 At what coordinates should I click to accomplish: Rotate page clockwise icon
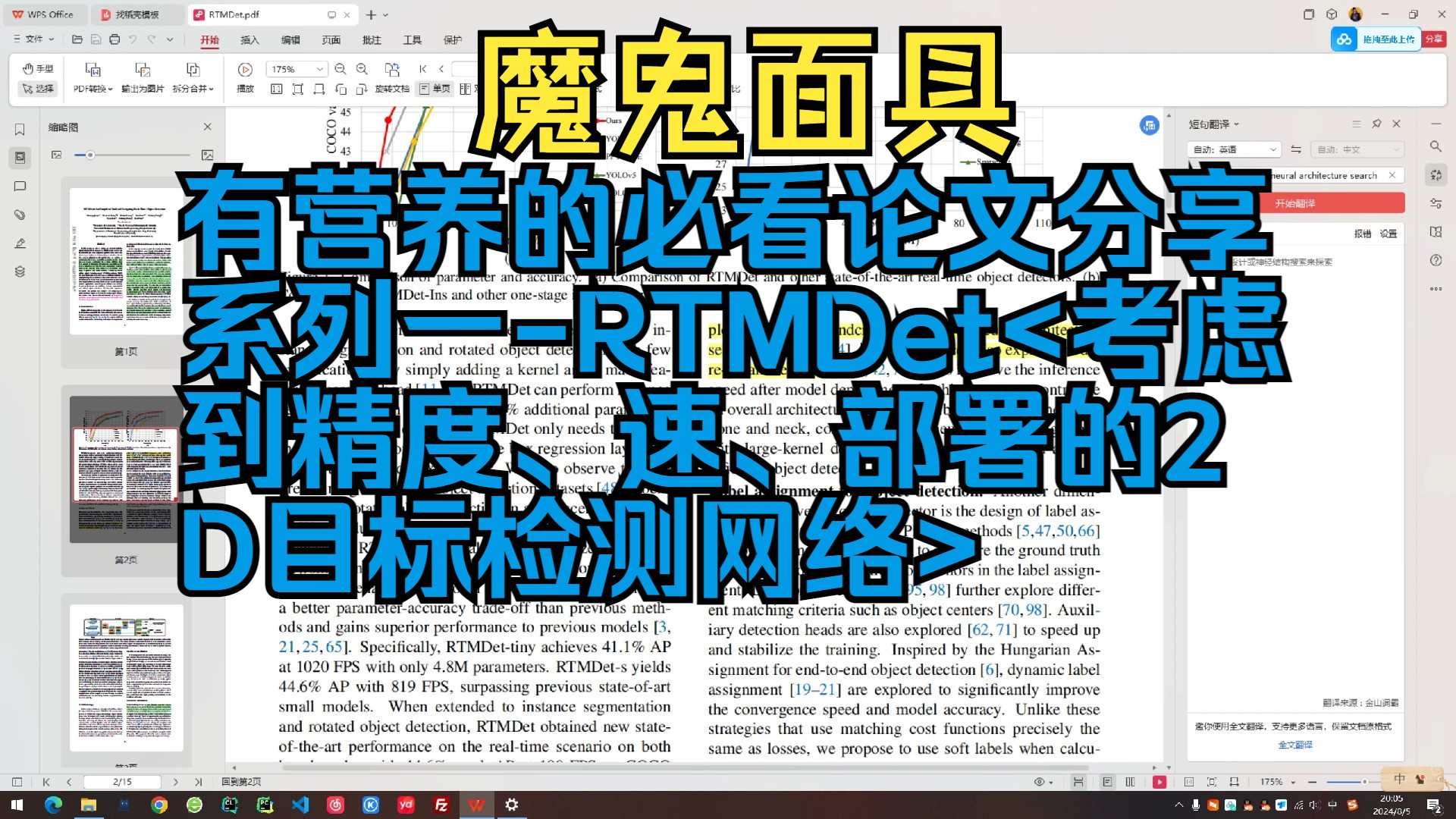(362, 89)
